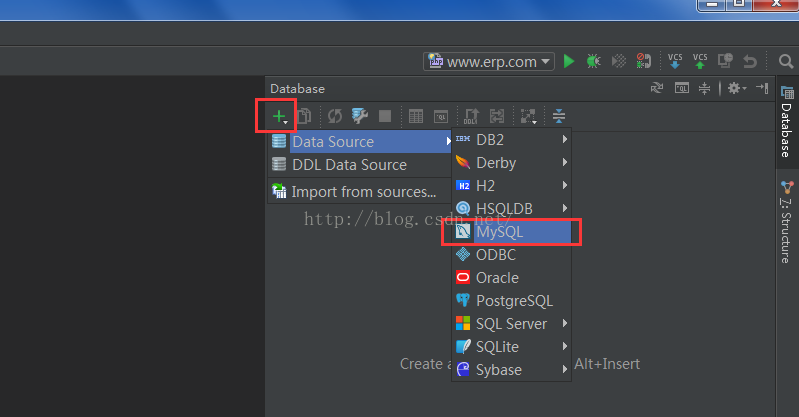Choose H2 from the data source list
799x417 pixels.
pyautogui.click(x=511, y=186)
